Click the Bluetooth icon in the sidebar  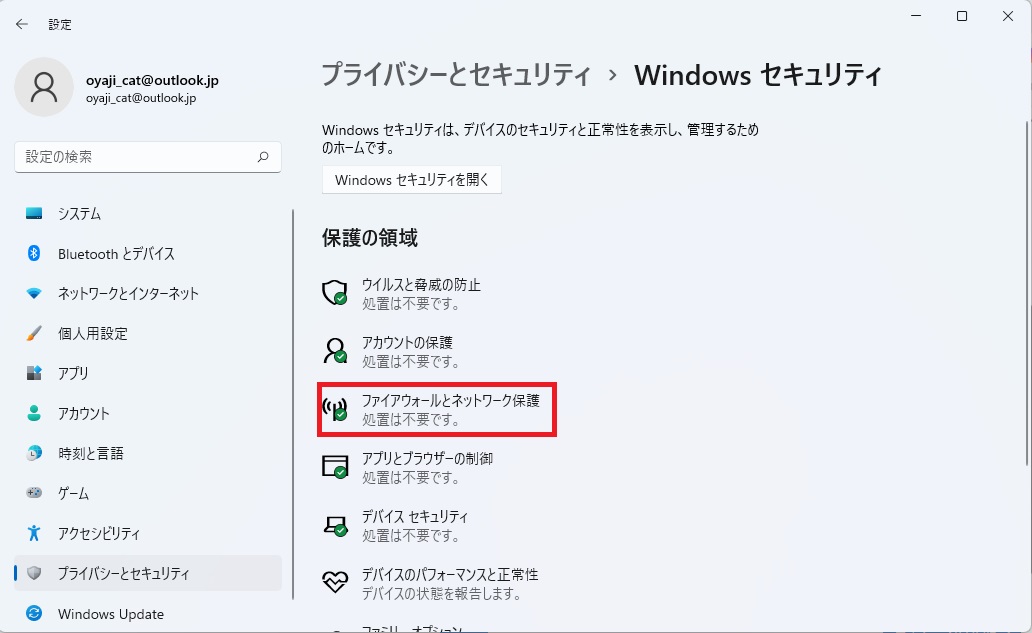click(34, 253)
